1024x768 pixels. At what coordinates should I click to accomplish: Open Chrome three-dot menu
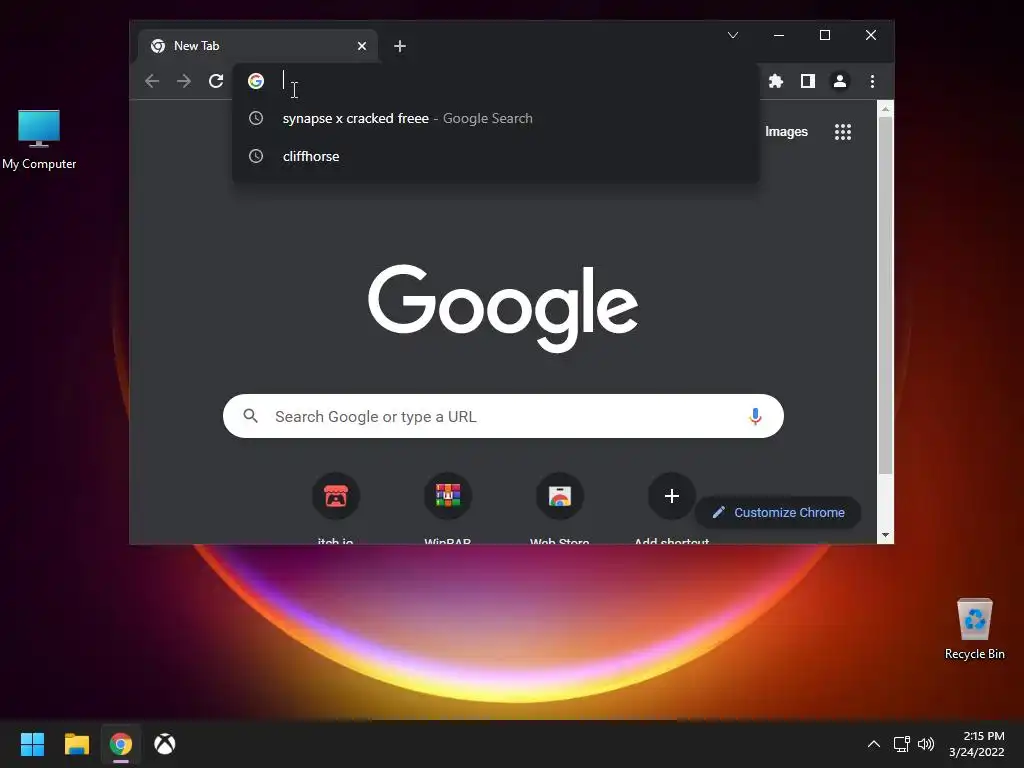pyautogui.click(x=872, y=81)
